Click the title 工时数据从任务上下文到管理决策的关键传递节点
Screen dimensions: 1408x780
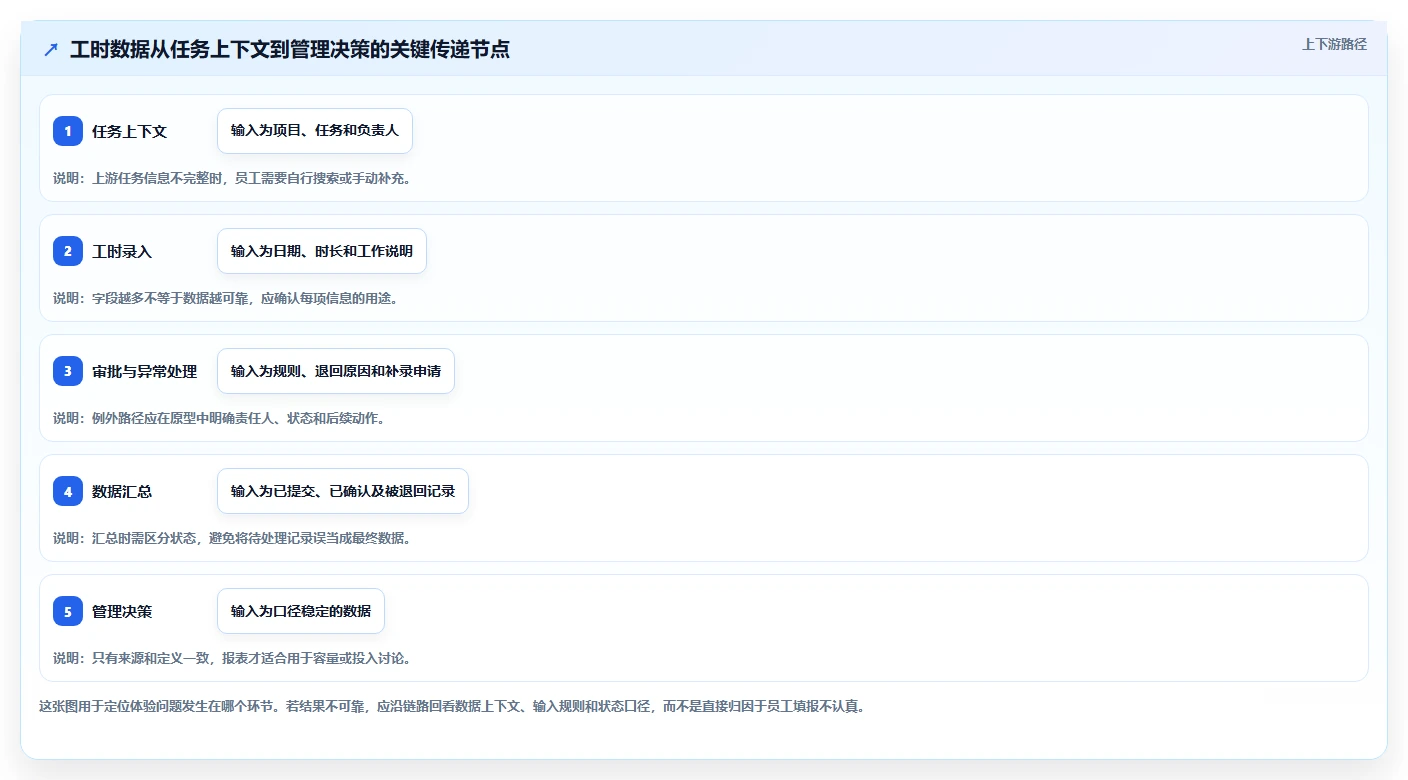tap(290, 50)
